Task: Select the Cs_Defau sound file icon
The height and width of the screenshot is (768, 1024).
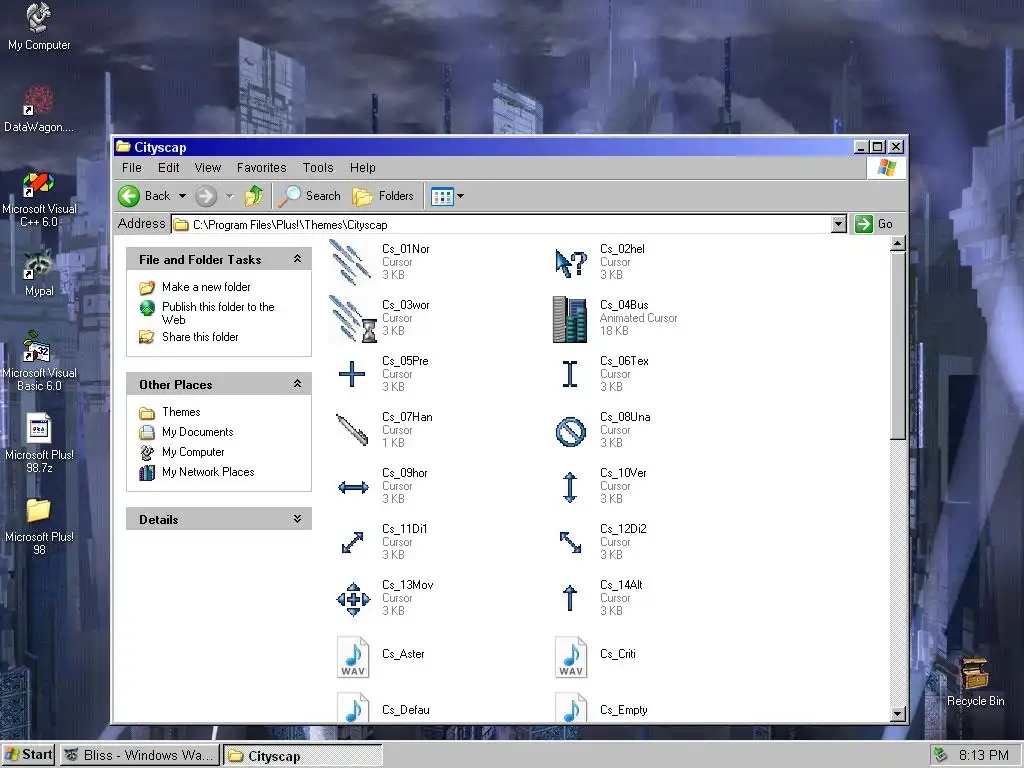Action: [353, 707]
